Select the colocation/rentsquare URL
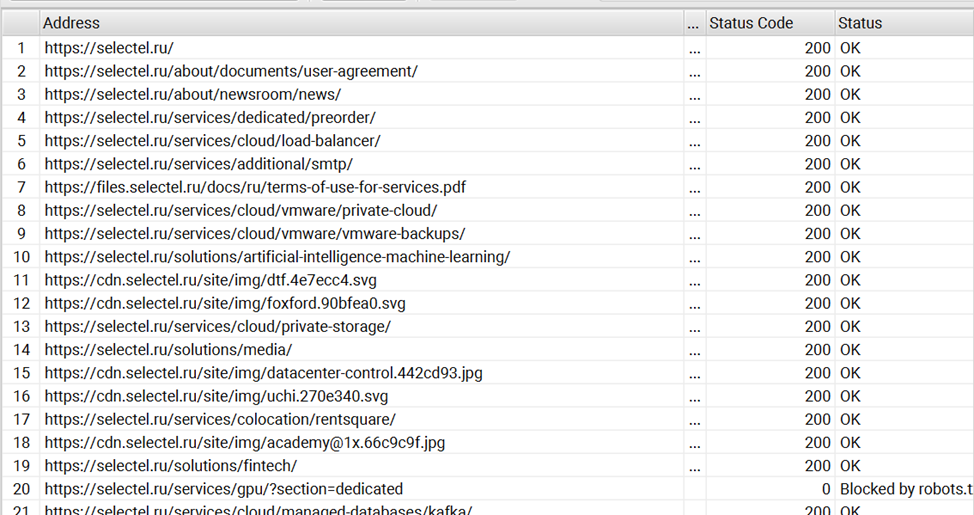Screen dimensions: 974x515 (220, 419)
